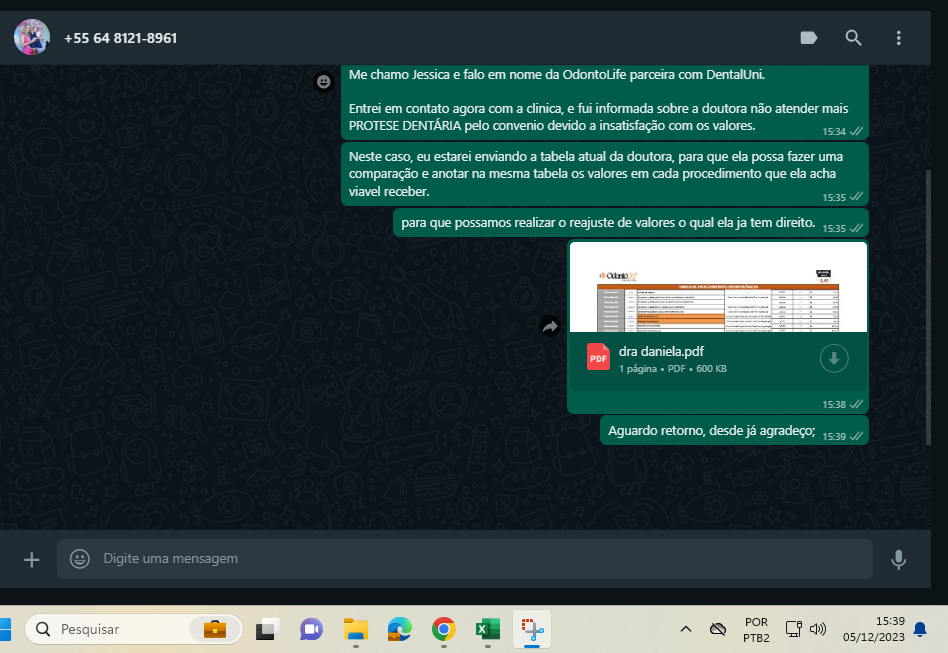Image resolution: width=948 pixels, height=653 pixels.
Task: Open the three-dot chat menu
Action: click(x=898, y=38)
